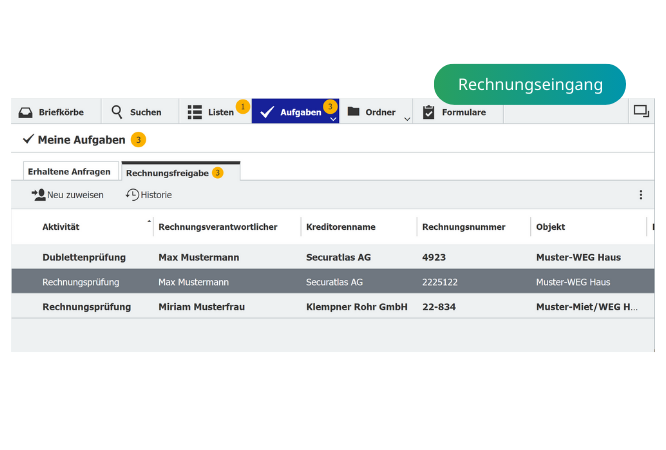Viewport: 666px width, 450px height.
Task: Click the Meine Aufgaben heading
Action: point(82,140)
